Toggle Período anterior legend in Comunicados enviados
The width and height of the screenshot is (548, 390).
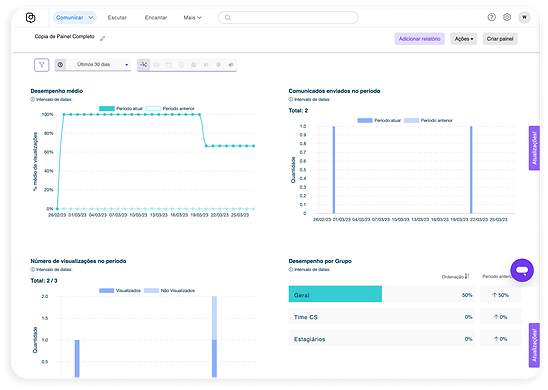point(428,120)
